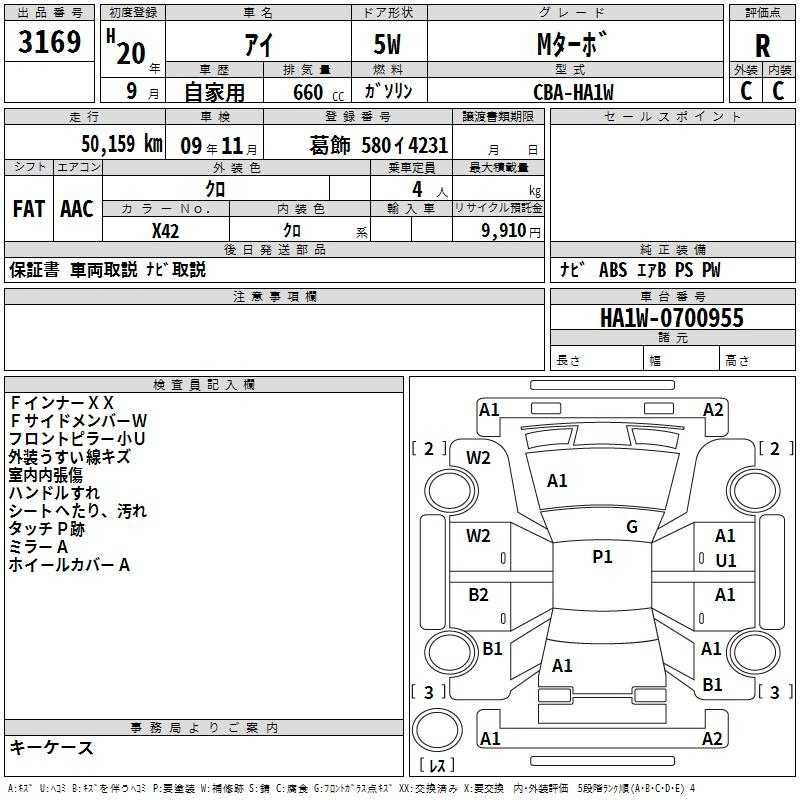Click the G mark on the windshield diagram
This screenshot has height=800, width=800.
click(632, 527)
